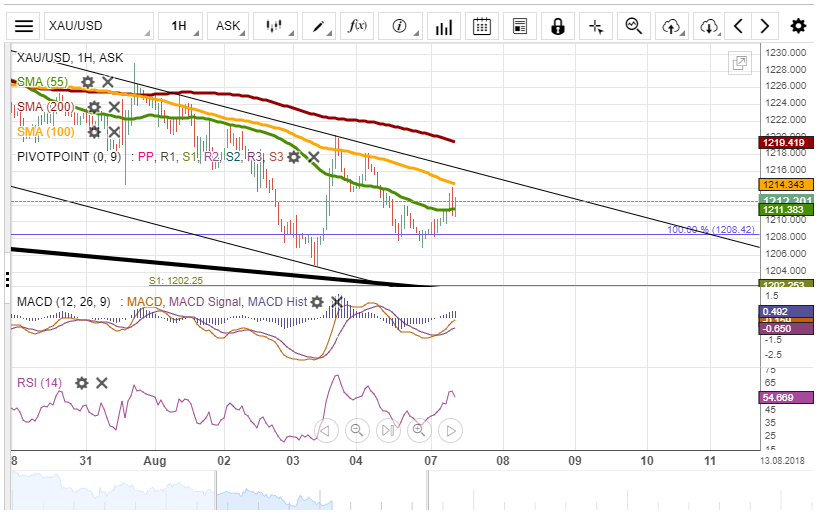Click the bar chart volume icon
This screenshot has width=823, height=515.
click(x=444, y=26)
